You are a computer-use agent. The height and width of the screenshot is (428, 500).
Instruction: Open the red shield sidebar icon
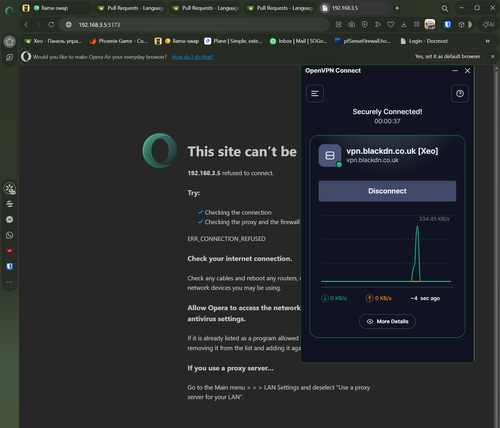click(10, 251)
